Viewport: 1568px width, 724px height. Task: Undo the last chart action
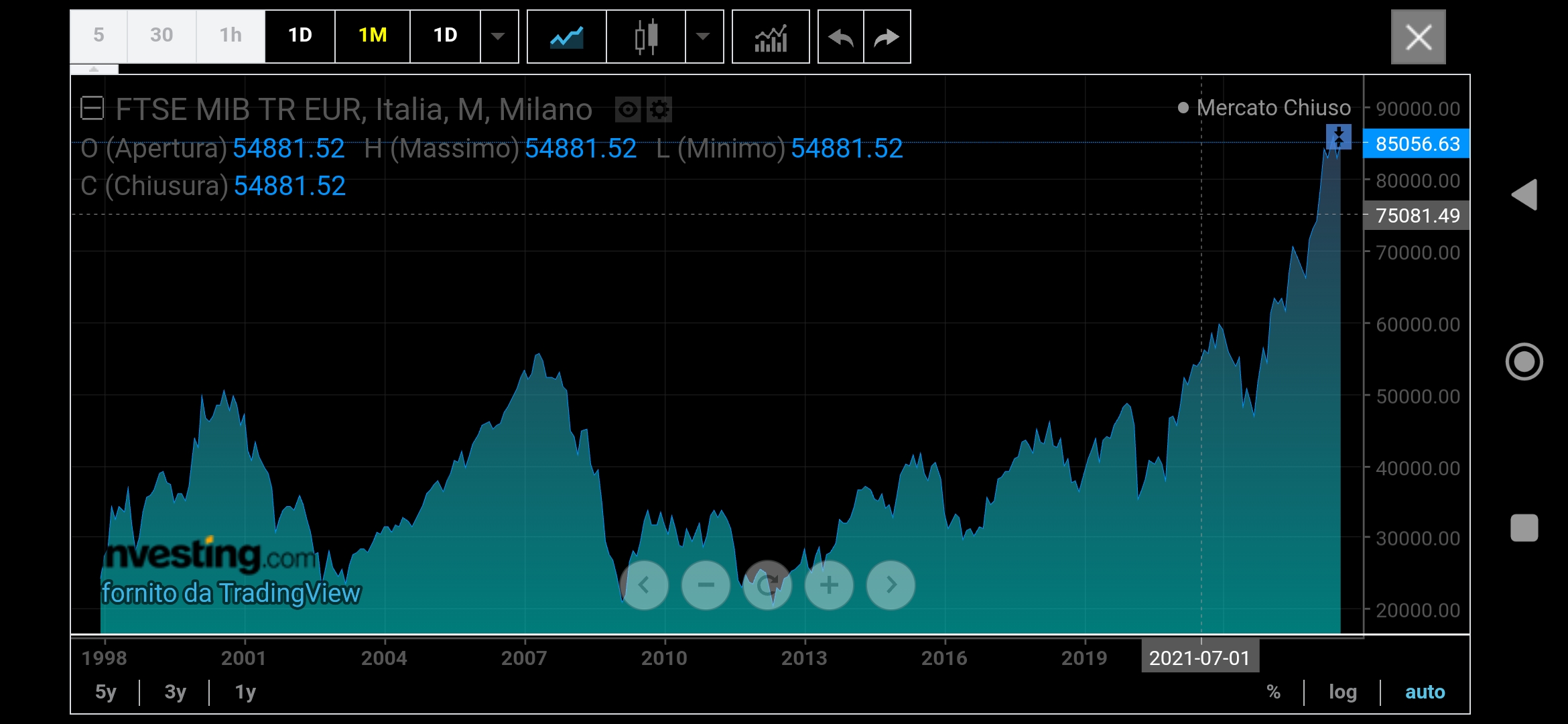841,36
